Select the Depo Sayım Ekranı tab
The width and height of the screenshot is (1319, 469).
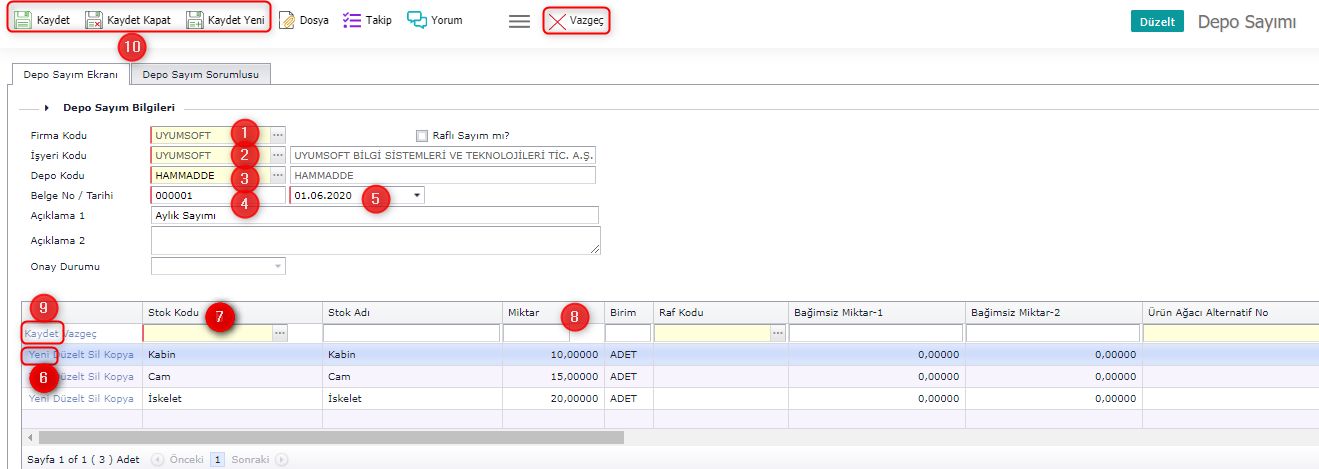pyautogui.click(x=70, y=74)
